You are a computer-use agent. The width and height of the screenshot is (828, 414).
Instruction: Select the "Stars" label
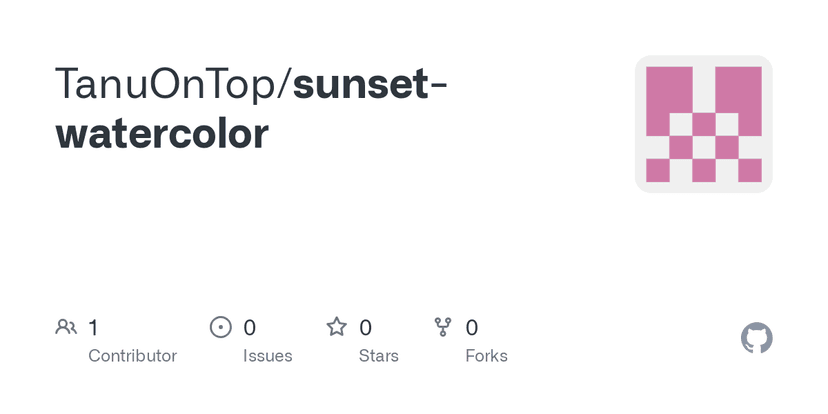click(379, 356)
